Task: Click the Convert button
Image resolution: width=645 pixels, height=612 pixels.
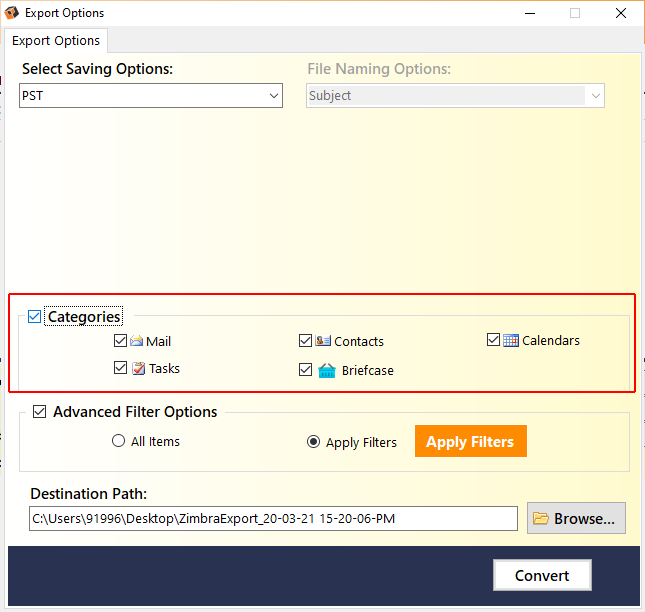Action: (x=542, y=575)
